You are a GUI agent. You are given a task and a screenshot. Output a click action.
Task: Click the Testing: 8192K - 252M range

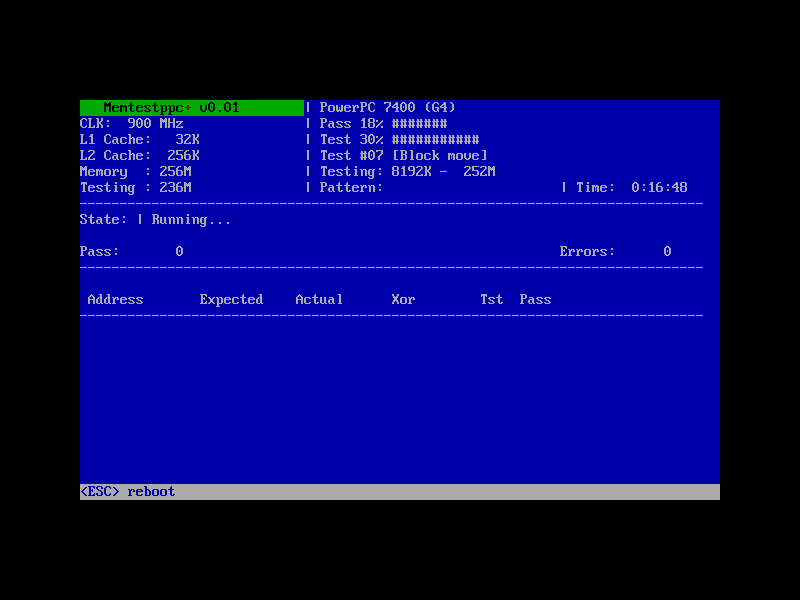tap(408, 171)
